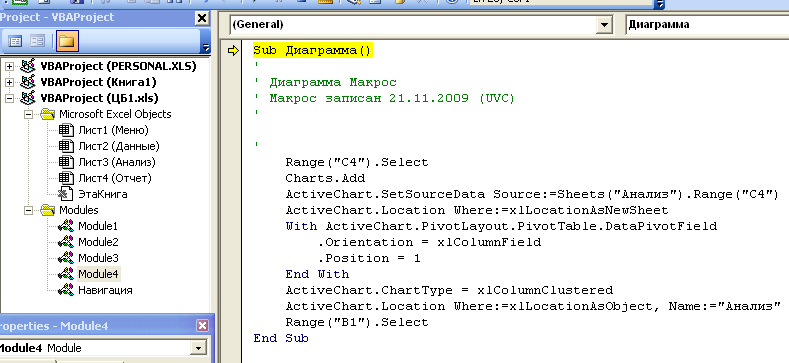Click the .Position = 1 line
Screen dimensions: 789x363
(369, 259)
